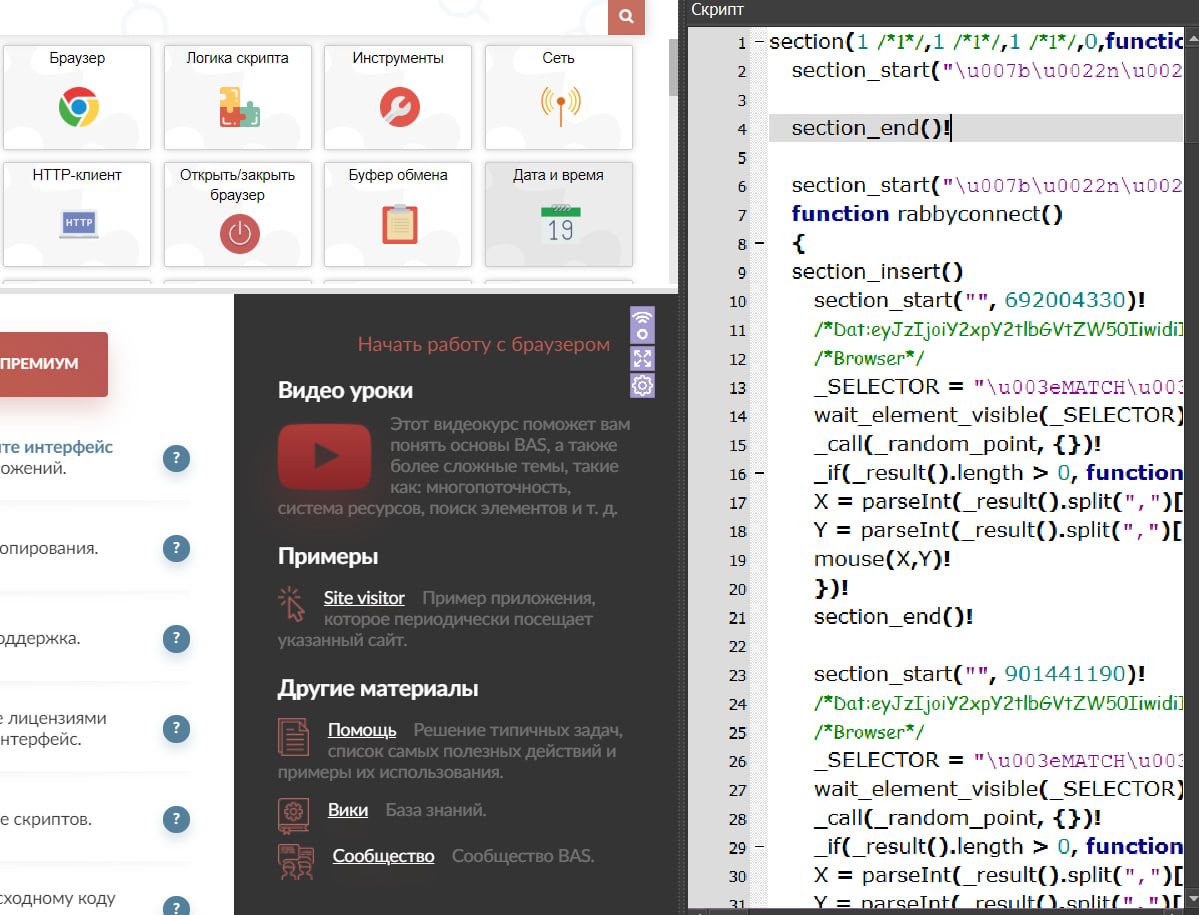The image size is (1199, 915).
Task: Collapse code fold marker on line 8
Action: 760,243
